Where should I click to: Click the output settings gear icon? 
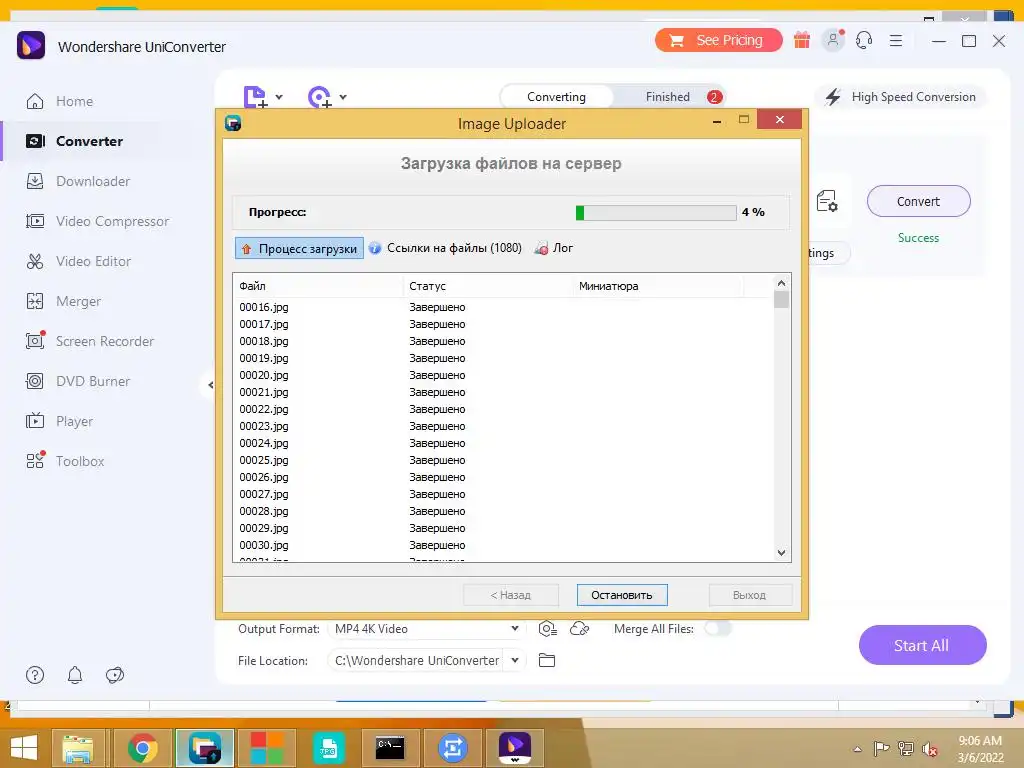pos(547,628)
